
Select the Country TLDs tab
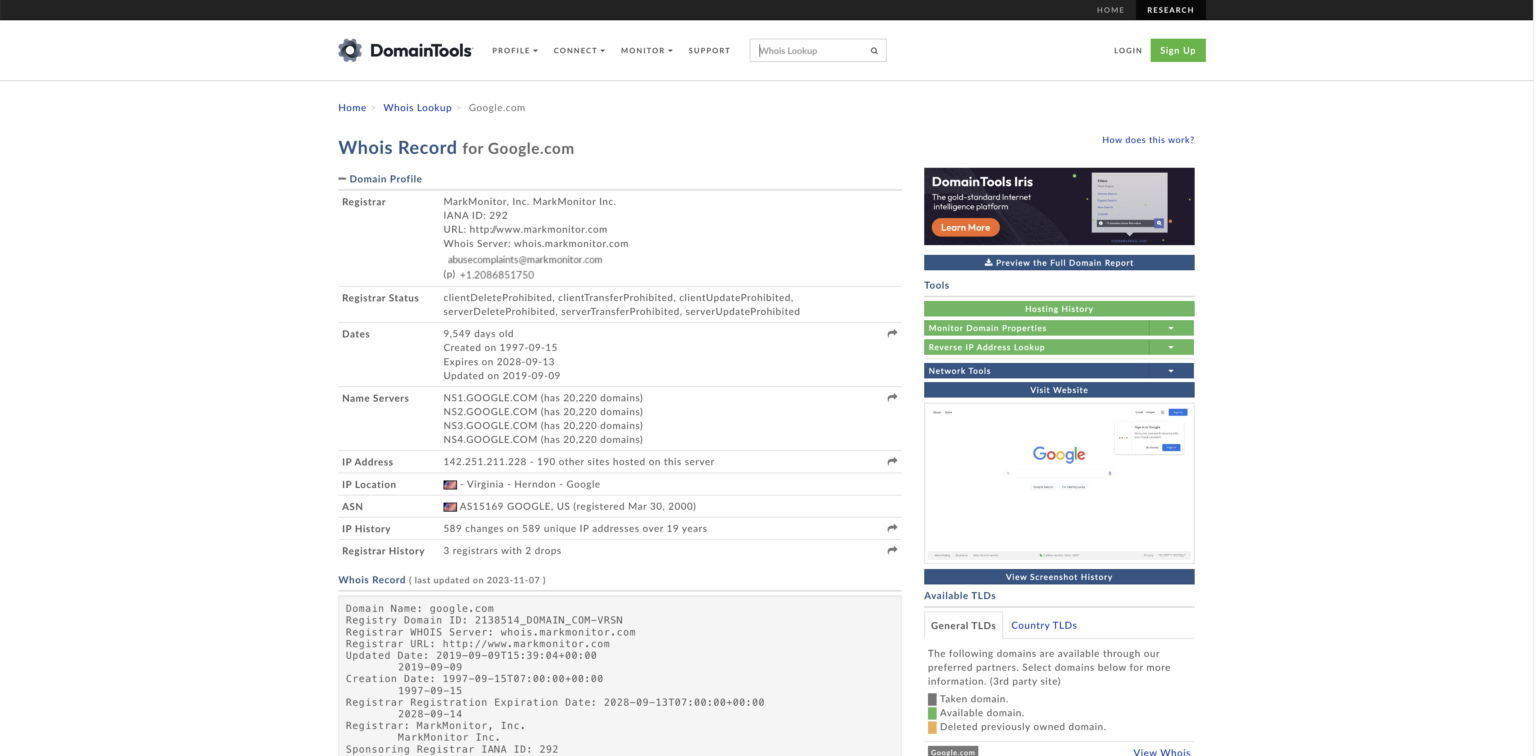coord(1044,626)
